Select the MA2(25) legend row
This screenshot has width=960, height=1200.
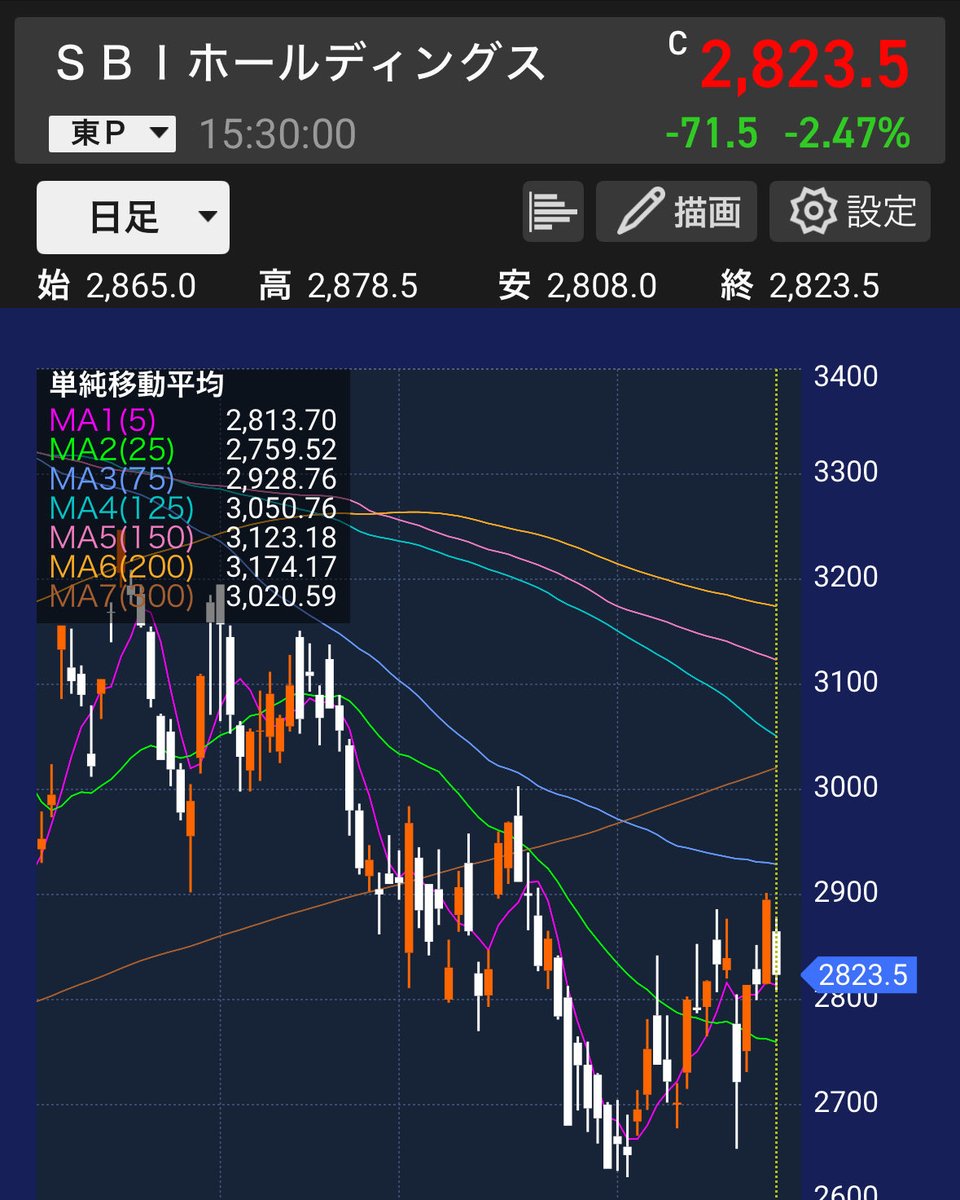pos(192,450)
